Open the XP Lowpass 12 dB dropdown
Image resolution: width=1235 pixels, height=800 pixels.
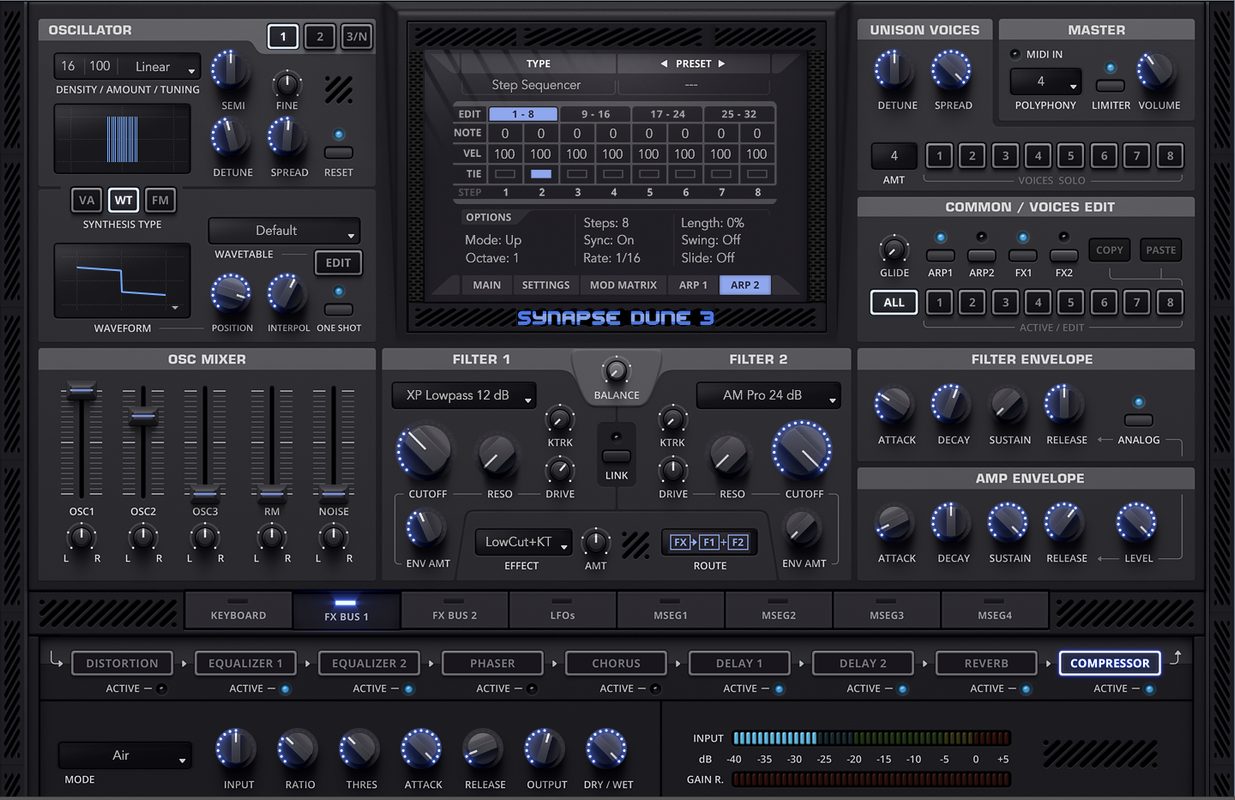pos(464,396)
